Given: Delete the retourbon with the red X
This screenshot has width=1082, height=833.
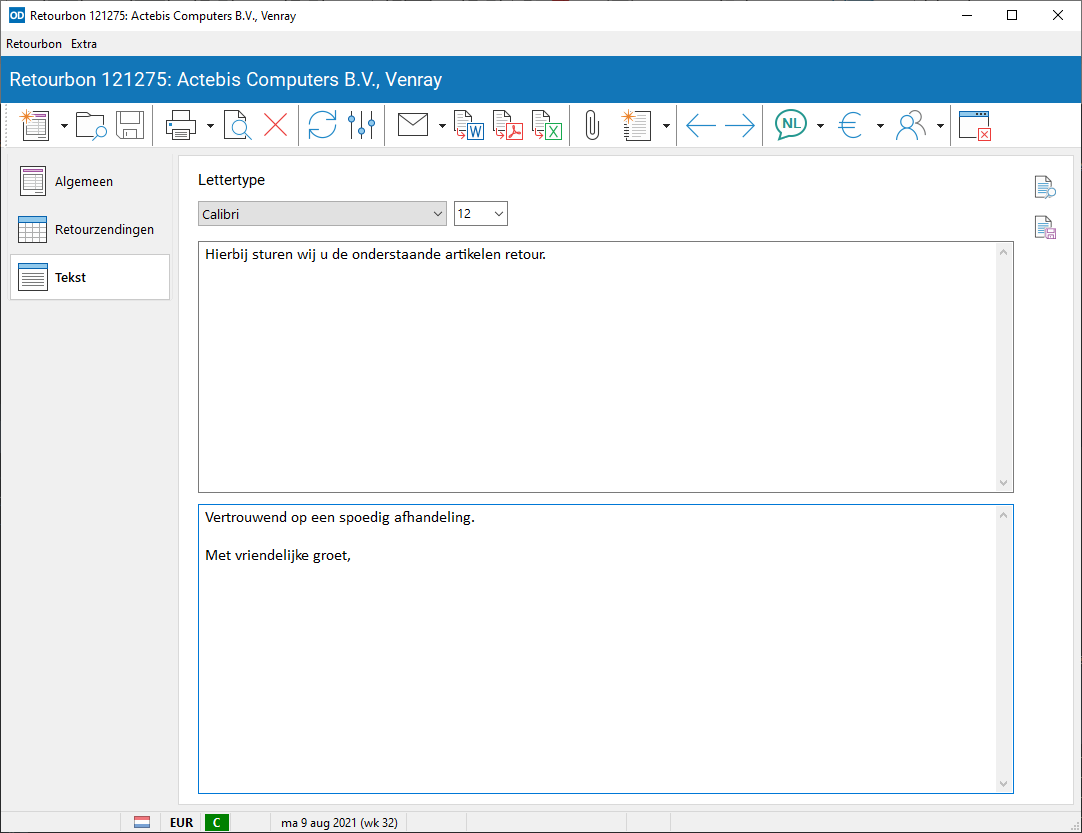Looking at the screenshot, I should 275,126.
